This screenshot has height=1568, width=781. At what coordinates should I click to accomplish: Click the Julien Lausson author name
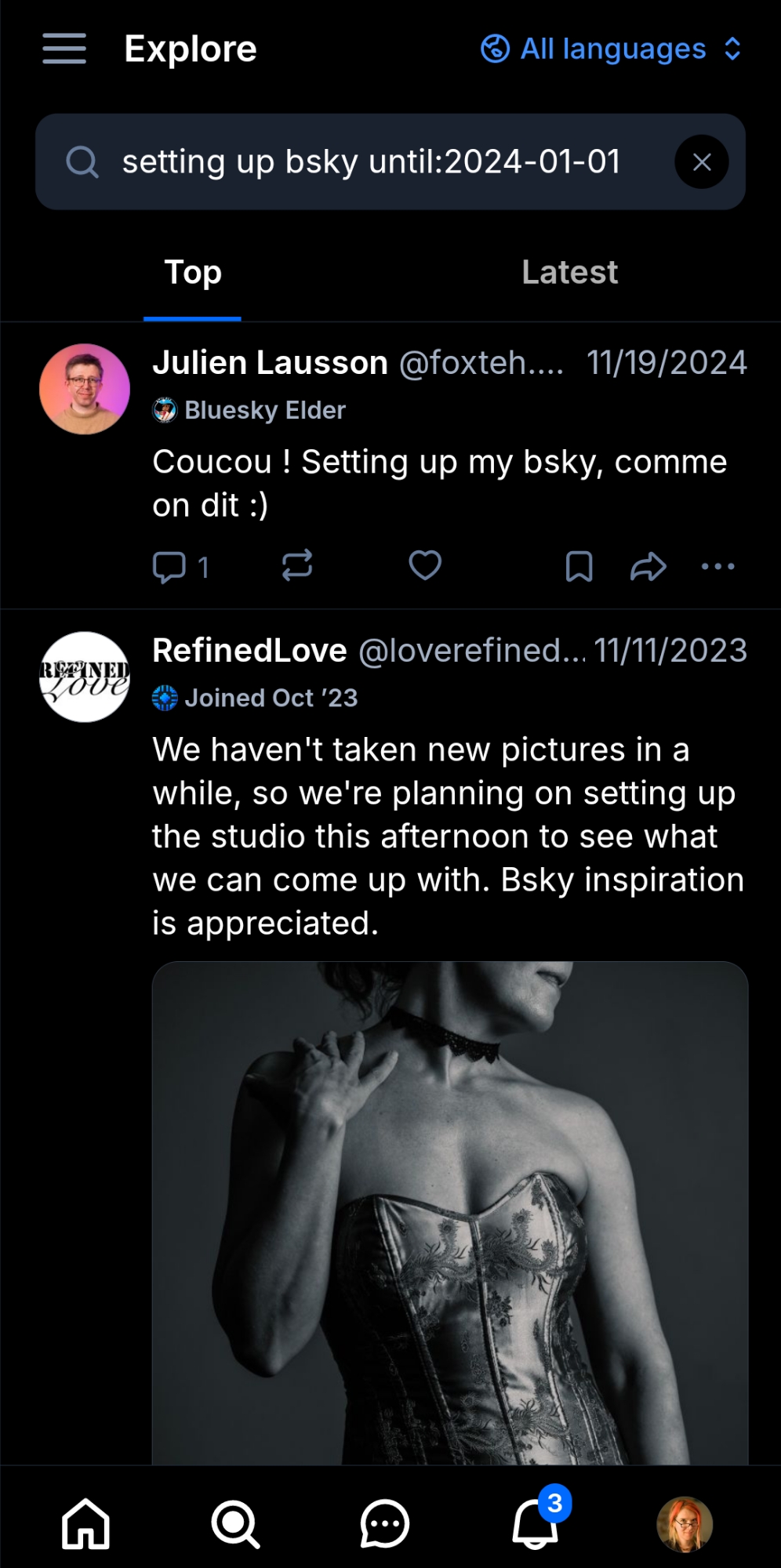point(270,363)
